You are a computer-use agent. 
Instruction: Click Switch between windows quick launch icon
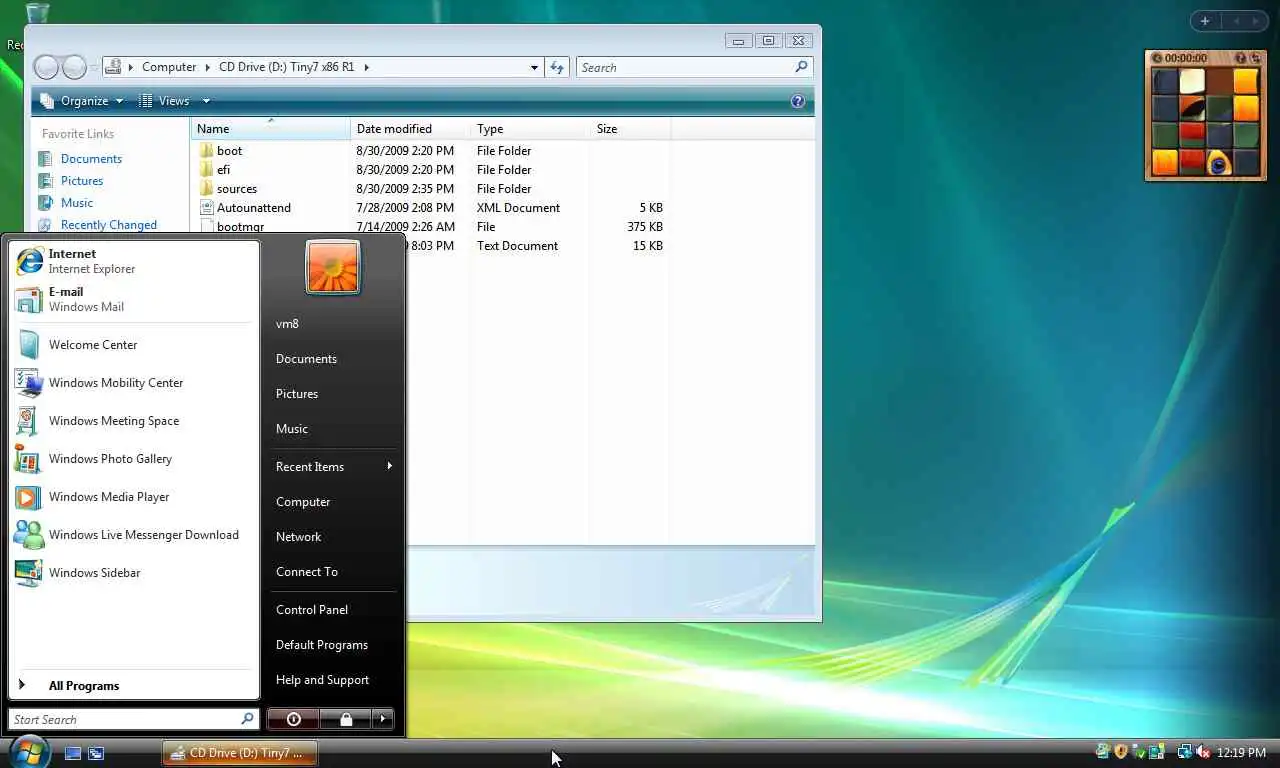pyautogui.click(x=96, y=753)
